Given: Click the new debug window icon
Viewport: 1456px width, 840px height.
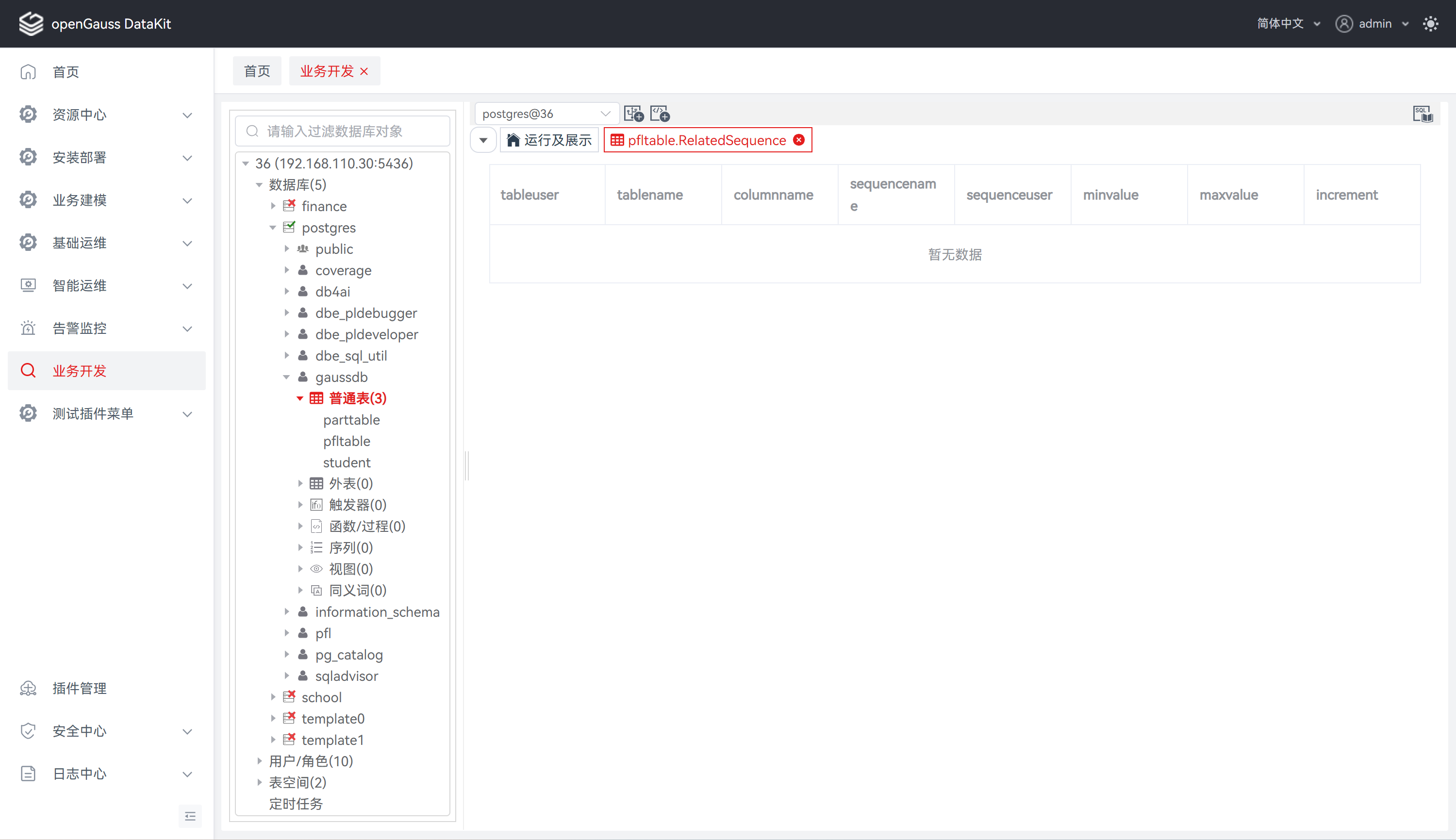Looking at the screenshot, I should coord(660,114).
